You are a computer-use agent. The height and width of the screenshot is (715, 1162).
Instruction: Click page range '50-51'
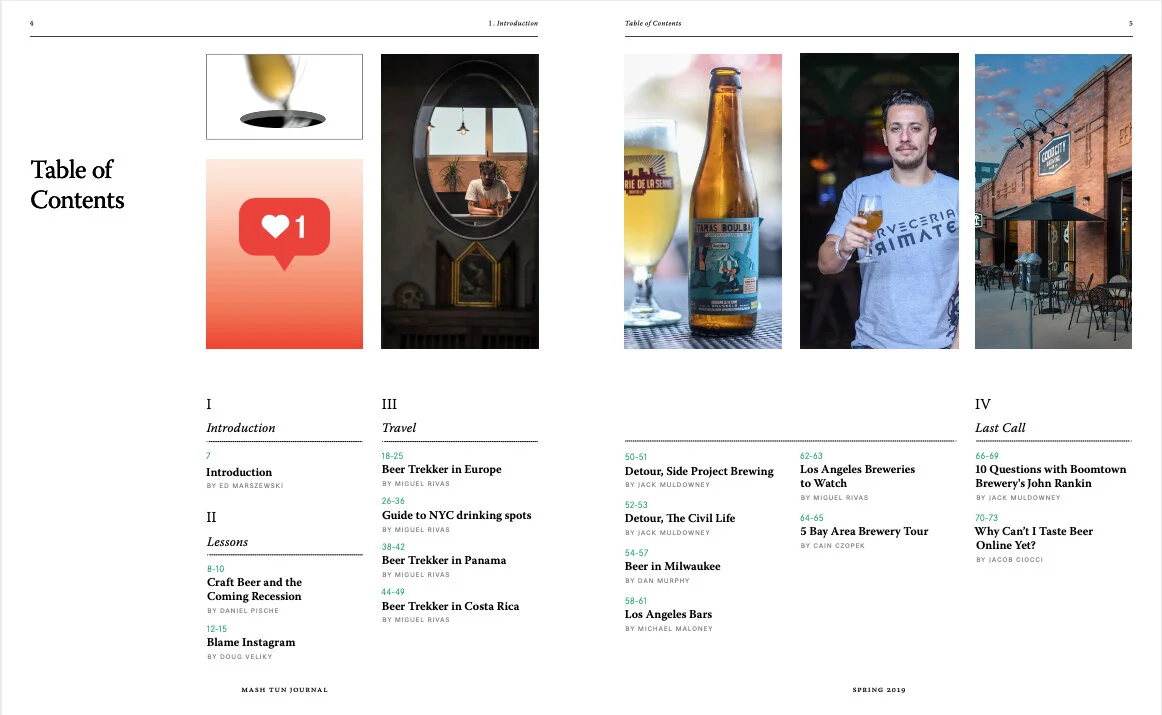[636, 457]
